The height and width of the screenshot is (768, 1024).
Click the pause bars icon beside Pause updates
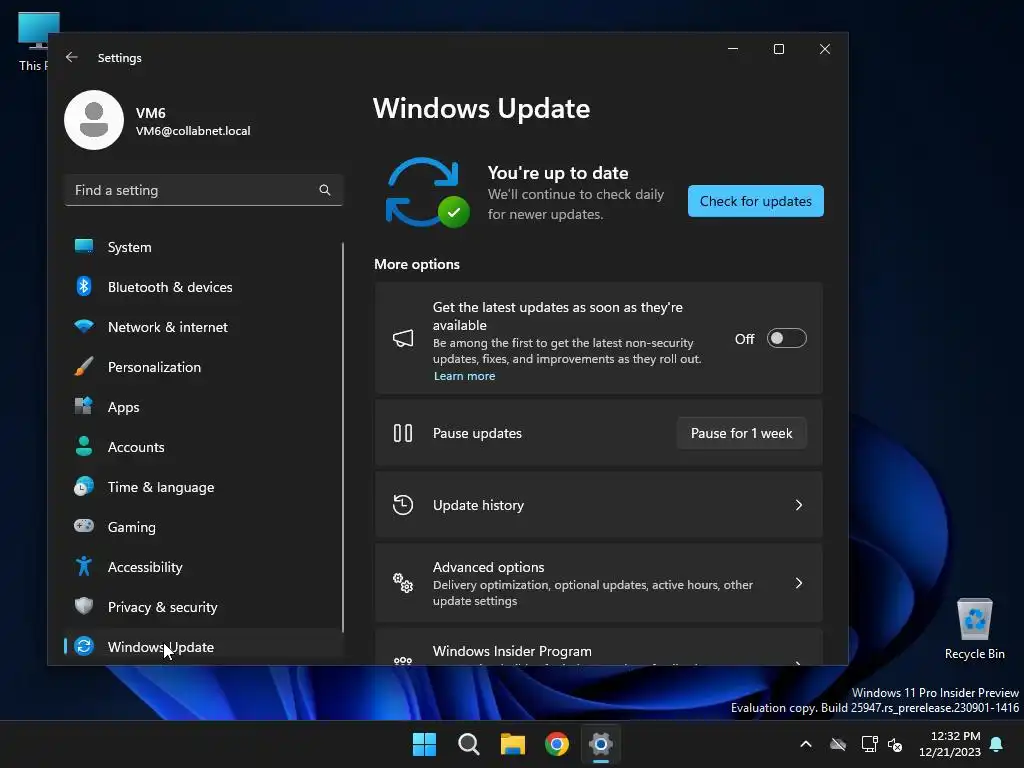(403, 433)
